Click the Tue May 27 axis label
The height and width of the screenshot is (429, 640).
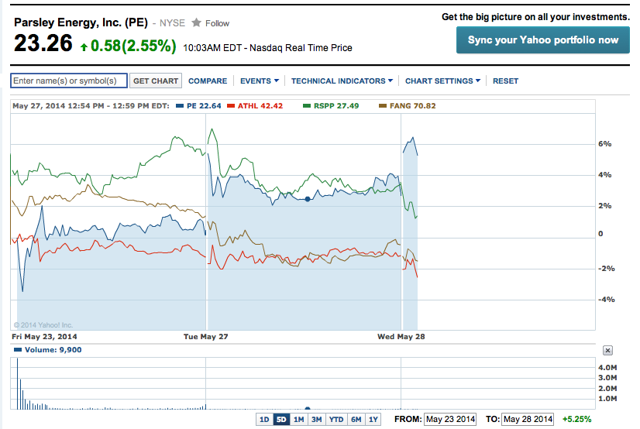pos(205,336)
